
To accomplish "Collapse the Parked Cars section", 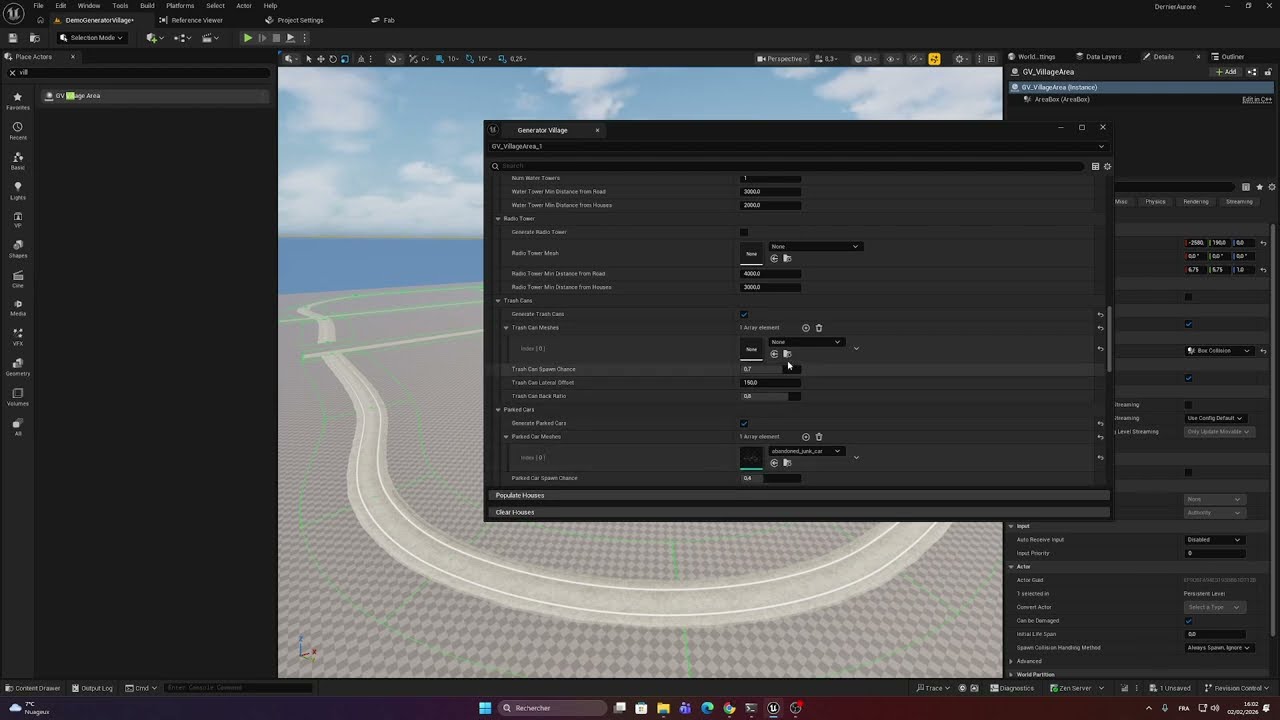I will point(498,409).
